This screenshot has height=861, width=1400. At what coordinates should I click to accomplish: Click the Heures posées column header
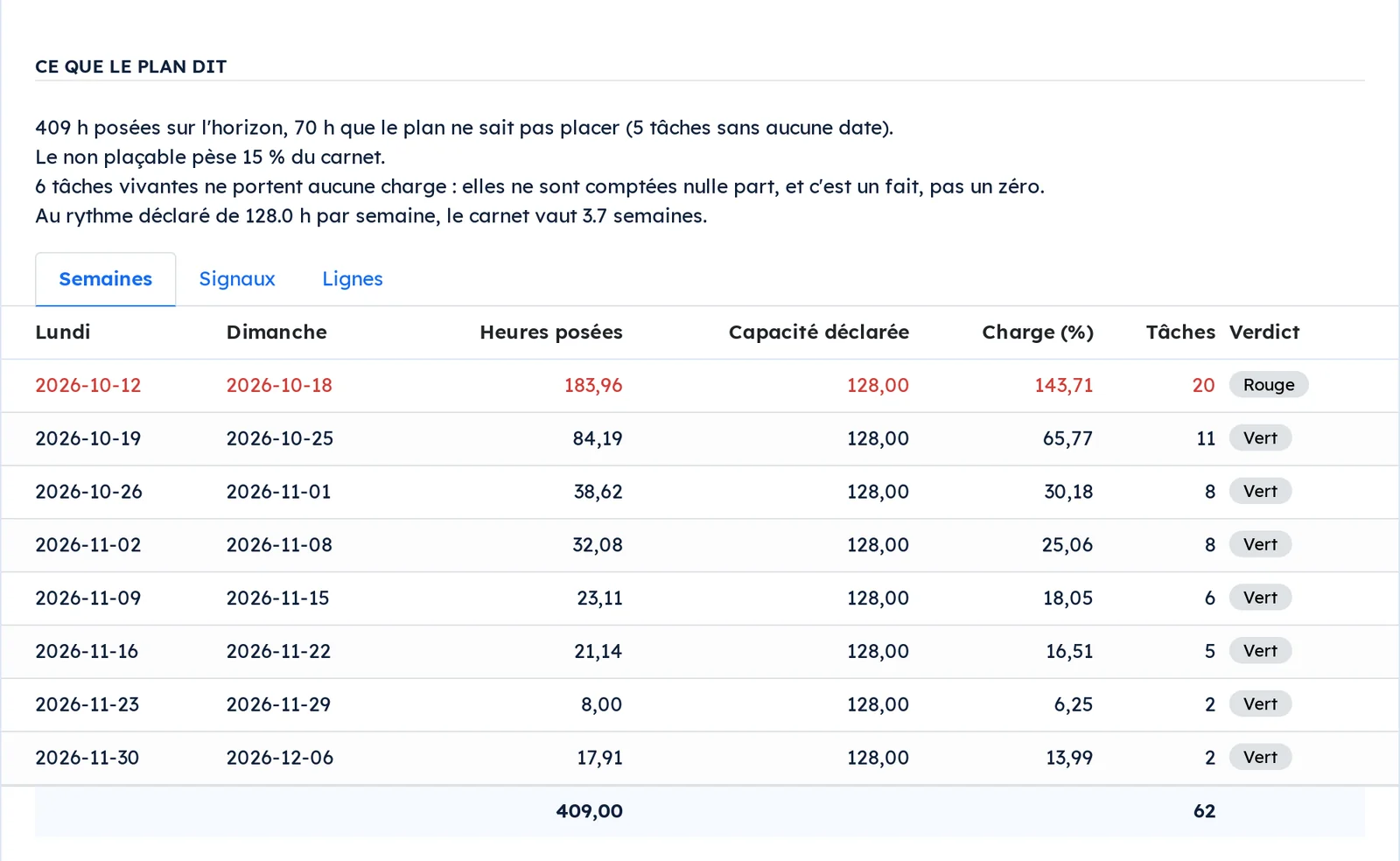point(551,332)
